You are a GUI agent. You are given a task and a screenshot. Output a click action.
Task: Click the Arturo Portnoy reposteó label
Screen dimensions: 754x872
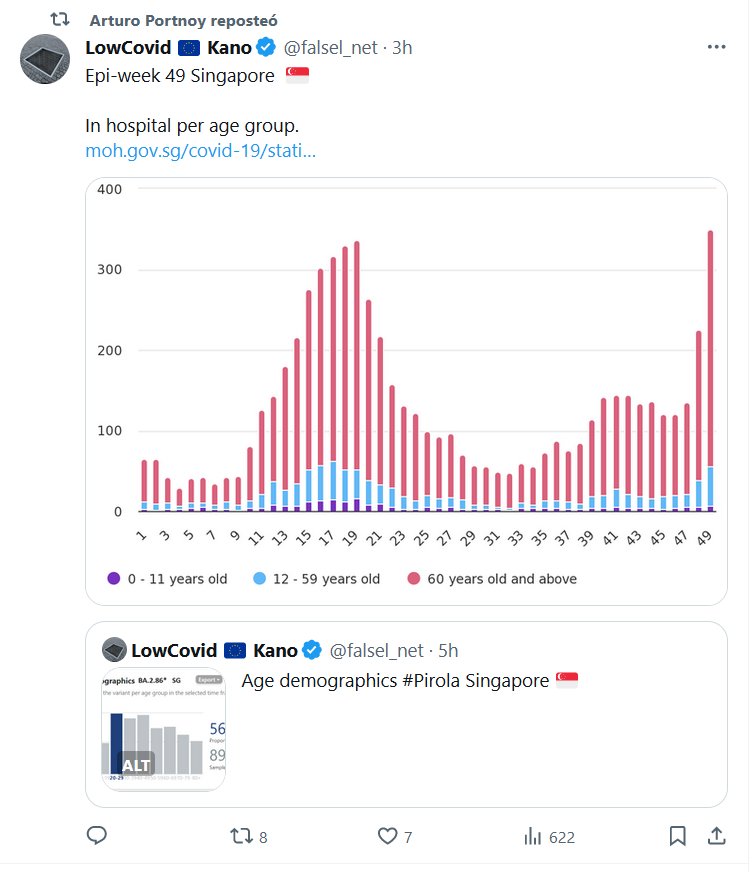tap(183, 20)
